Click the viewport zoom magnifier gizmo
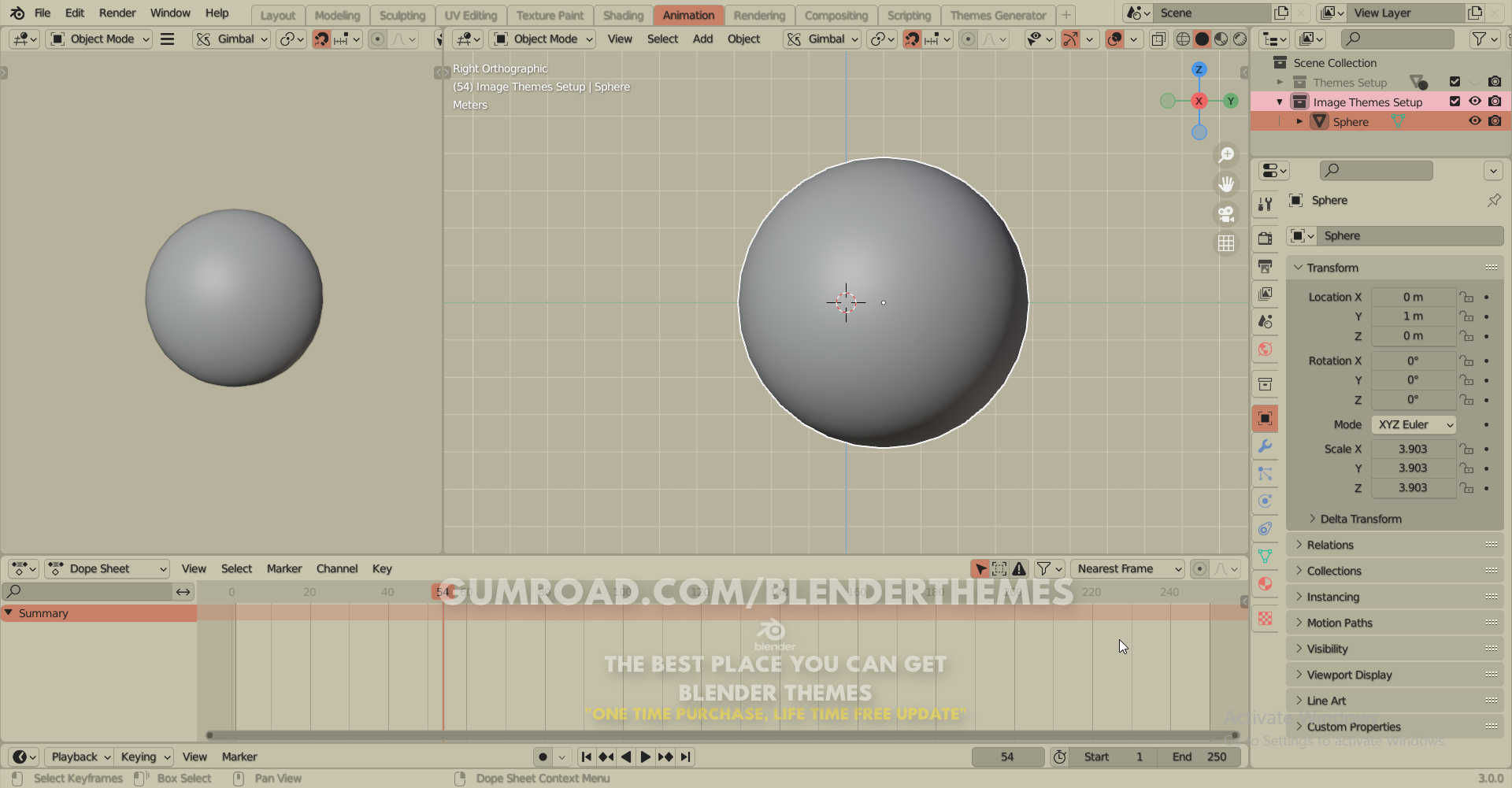Screen dimensions: 1512x788 point(1226,155)
